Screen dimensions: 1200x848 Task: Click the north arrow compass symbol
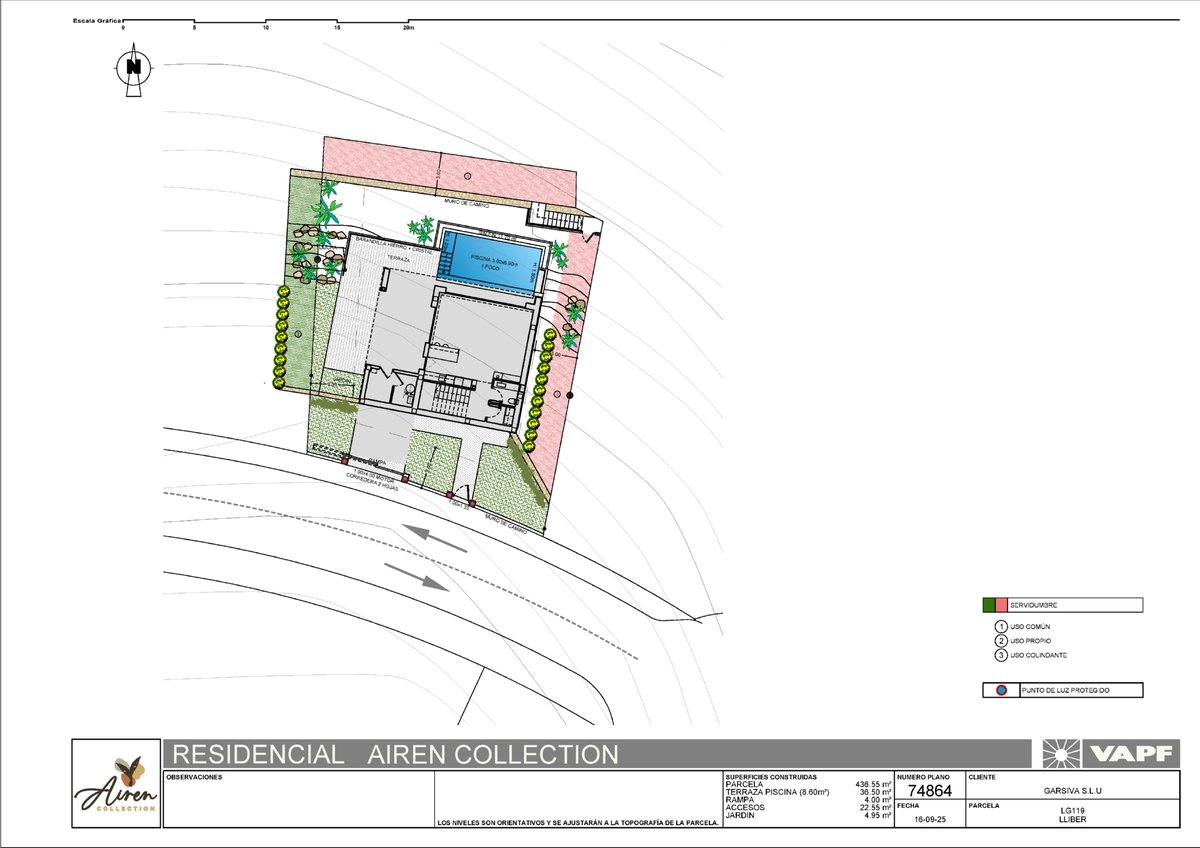coord(132,69)
